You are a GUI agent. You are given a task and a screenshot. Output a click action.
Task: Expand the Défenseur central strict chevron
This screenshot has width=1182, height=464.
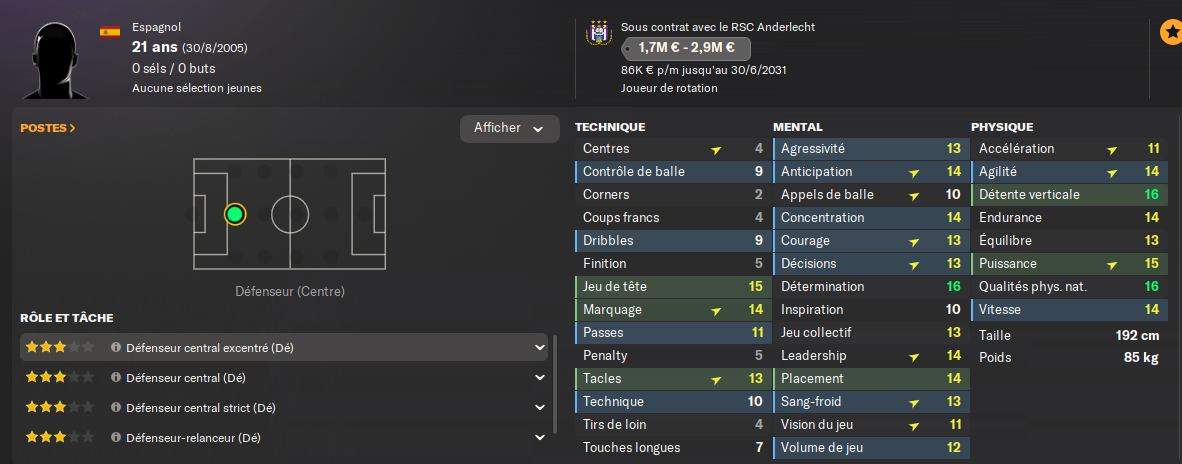click(x=539, y=408)
